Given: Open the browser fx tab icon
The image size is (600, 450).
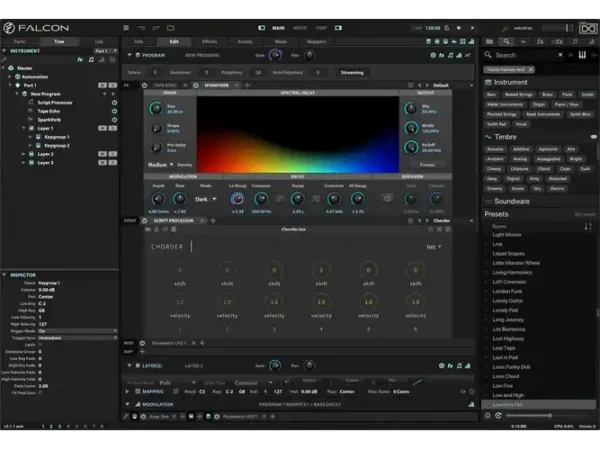Looking at the screenshot, I should point(540,41).
